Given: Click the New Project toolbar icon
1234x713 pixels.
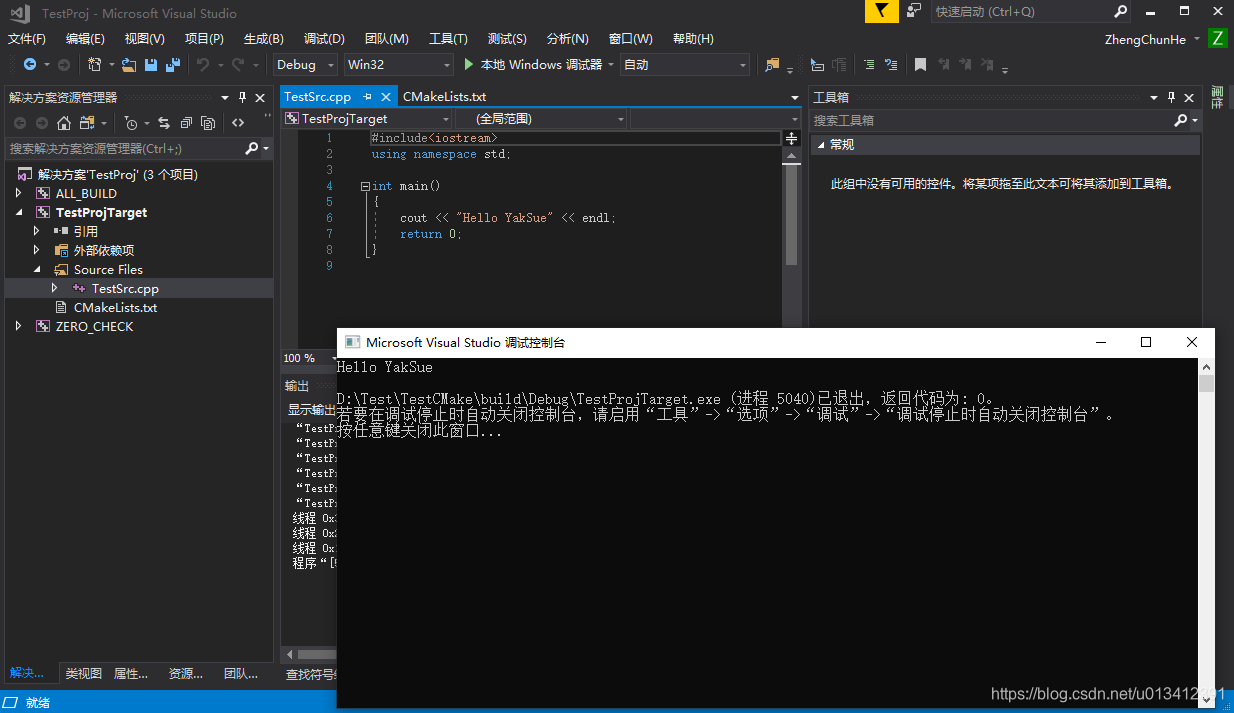Looking at the screenshot, I should coord(94,64).
